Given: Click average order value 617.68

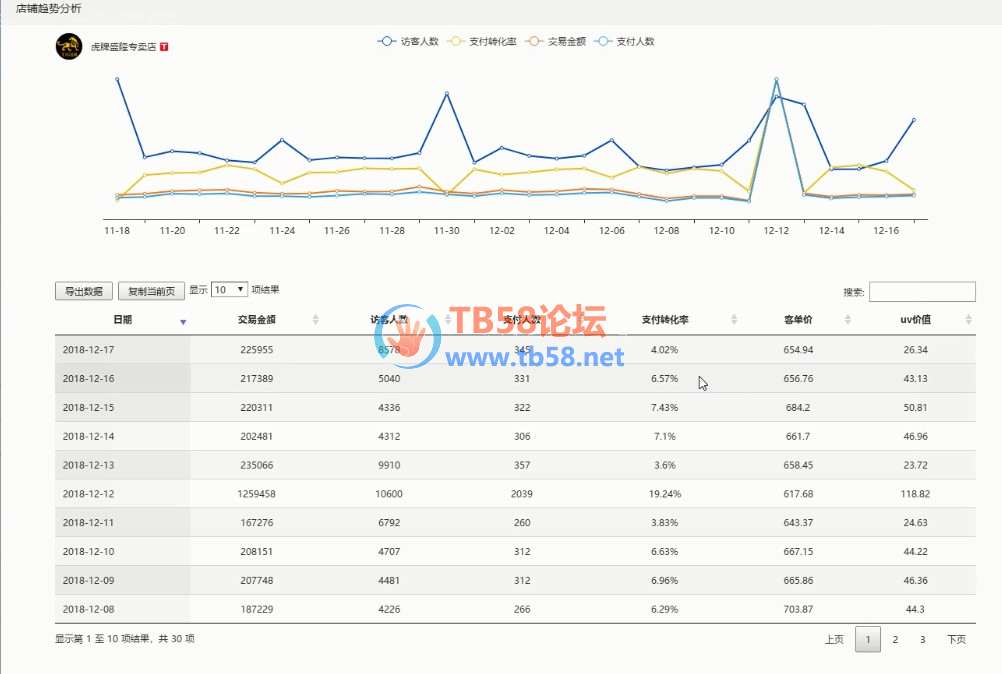Looking at the screenshot, I should (x=798, y=494).
